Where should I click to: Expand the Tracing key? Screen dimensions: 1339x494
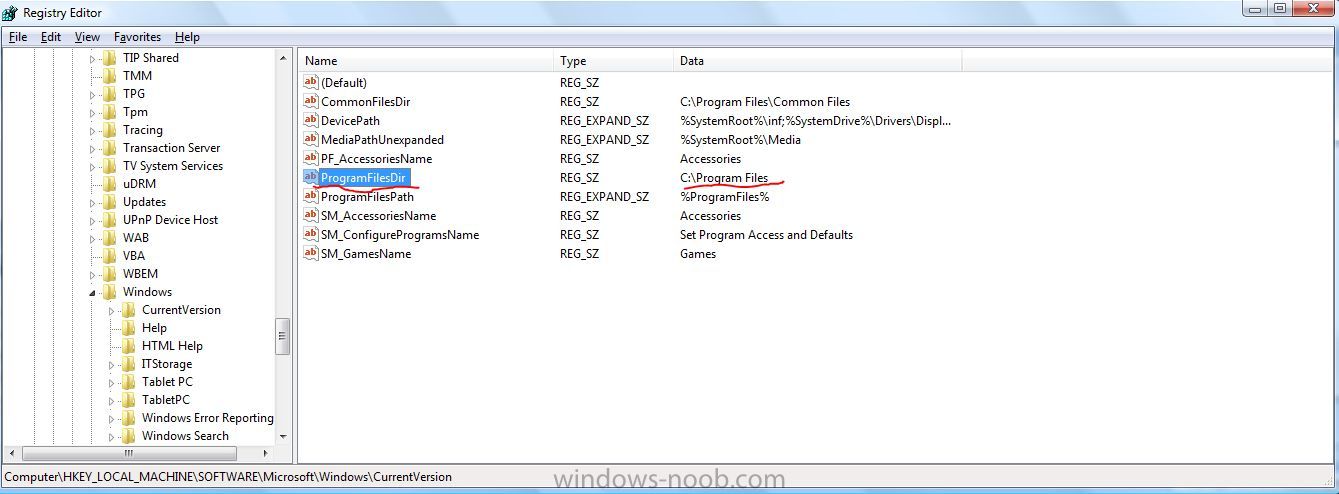pos(93,130)
